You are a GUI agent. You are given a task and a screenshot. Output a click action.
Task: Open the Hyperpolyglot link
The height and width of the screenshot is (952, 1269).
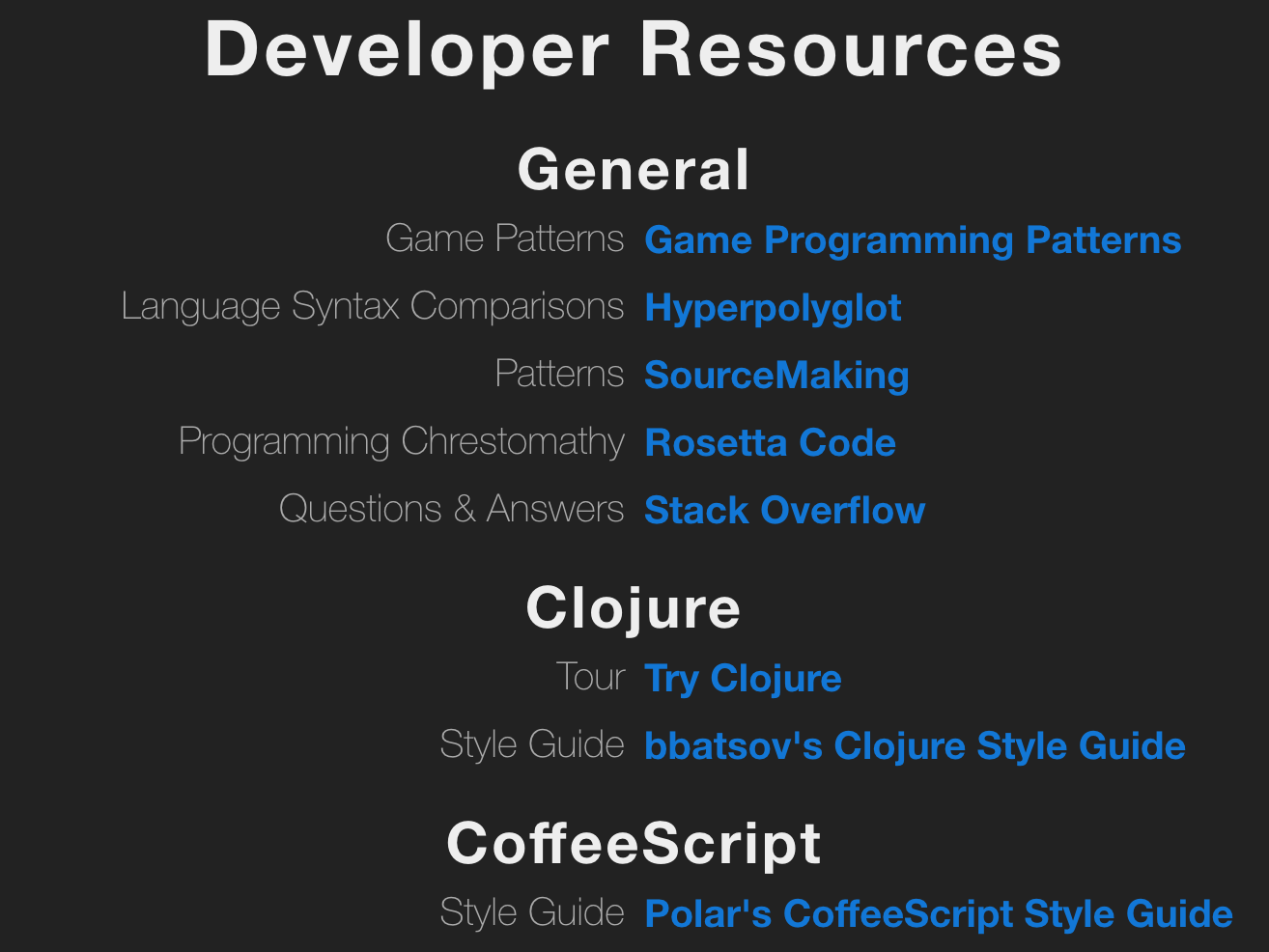coord(773,307)
